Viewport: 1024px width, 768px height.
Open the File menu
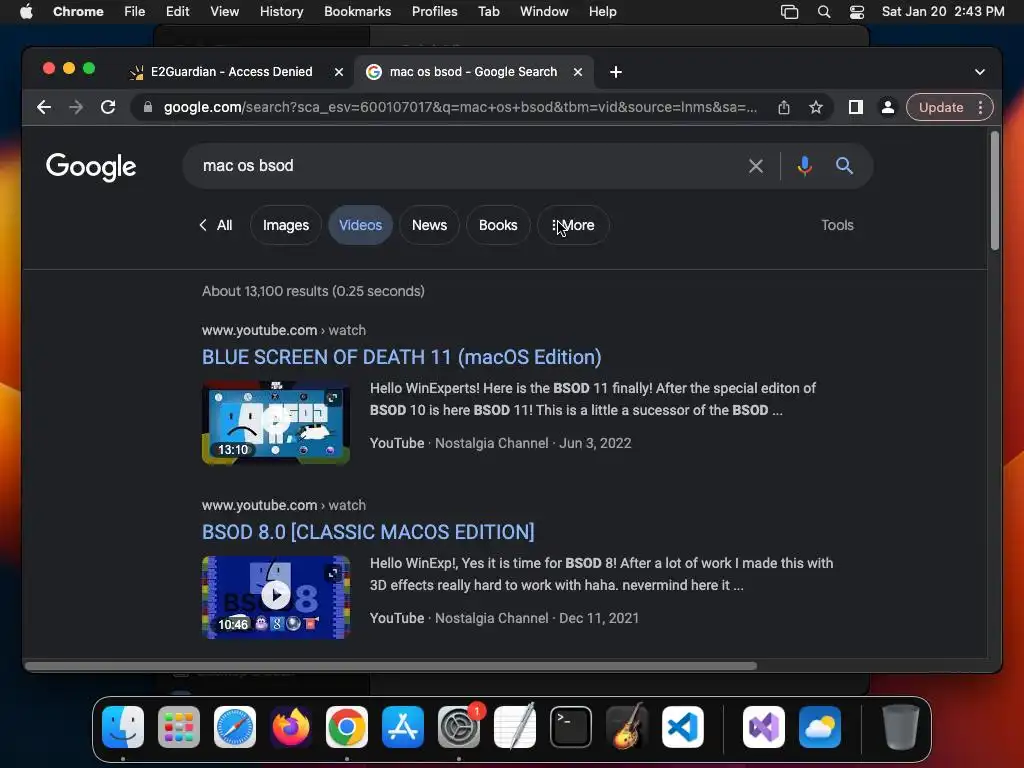coord(135,12)
